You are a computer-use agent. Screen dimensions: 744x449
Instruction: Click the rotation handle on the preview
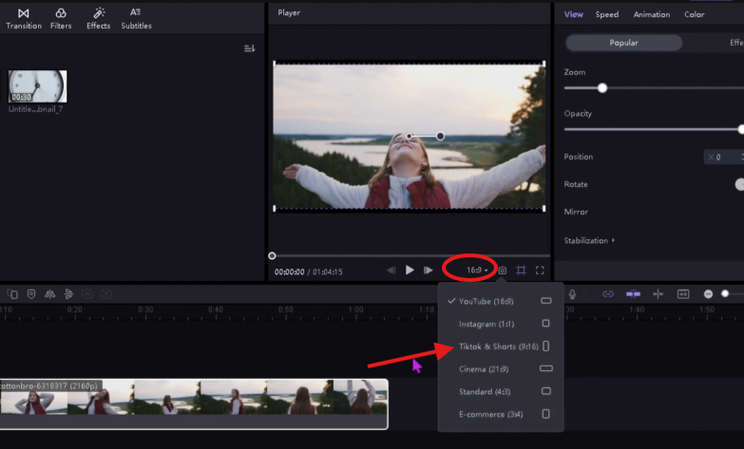point(440,136)
